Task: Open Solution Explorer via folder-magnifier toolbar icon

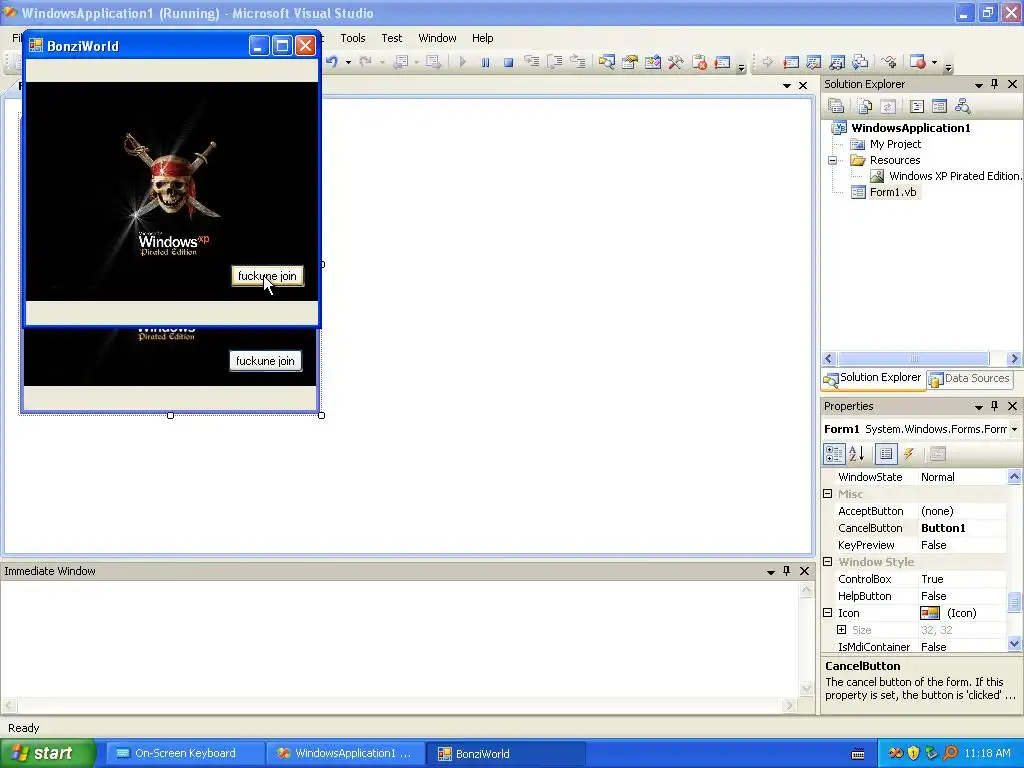Action: (x=607, y=62)
